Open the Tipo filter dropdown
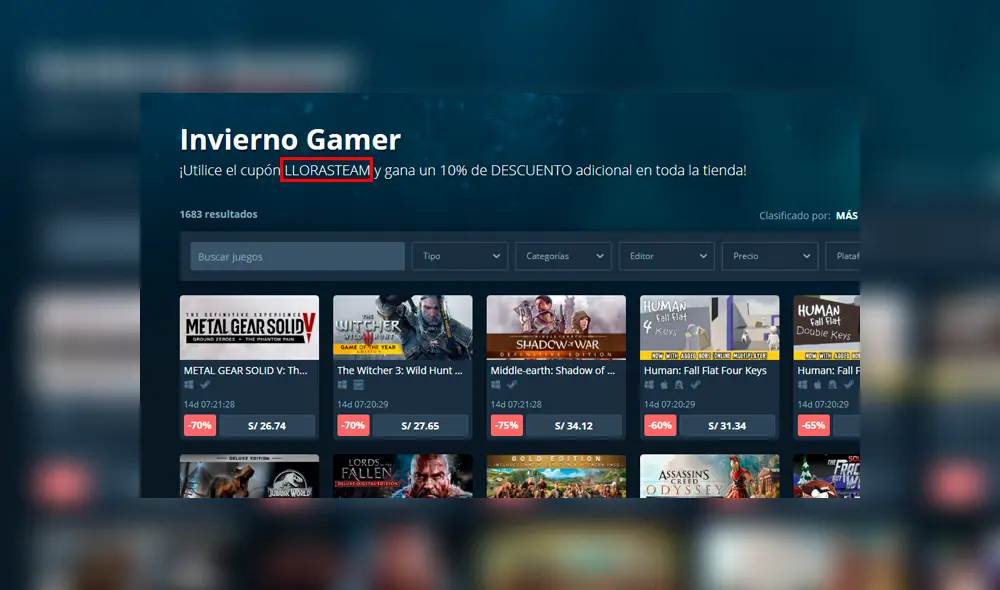Image resolution: width=1000 pixels, height=590 pixels. click(459, 256)
